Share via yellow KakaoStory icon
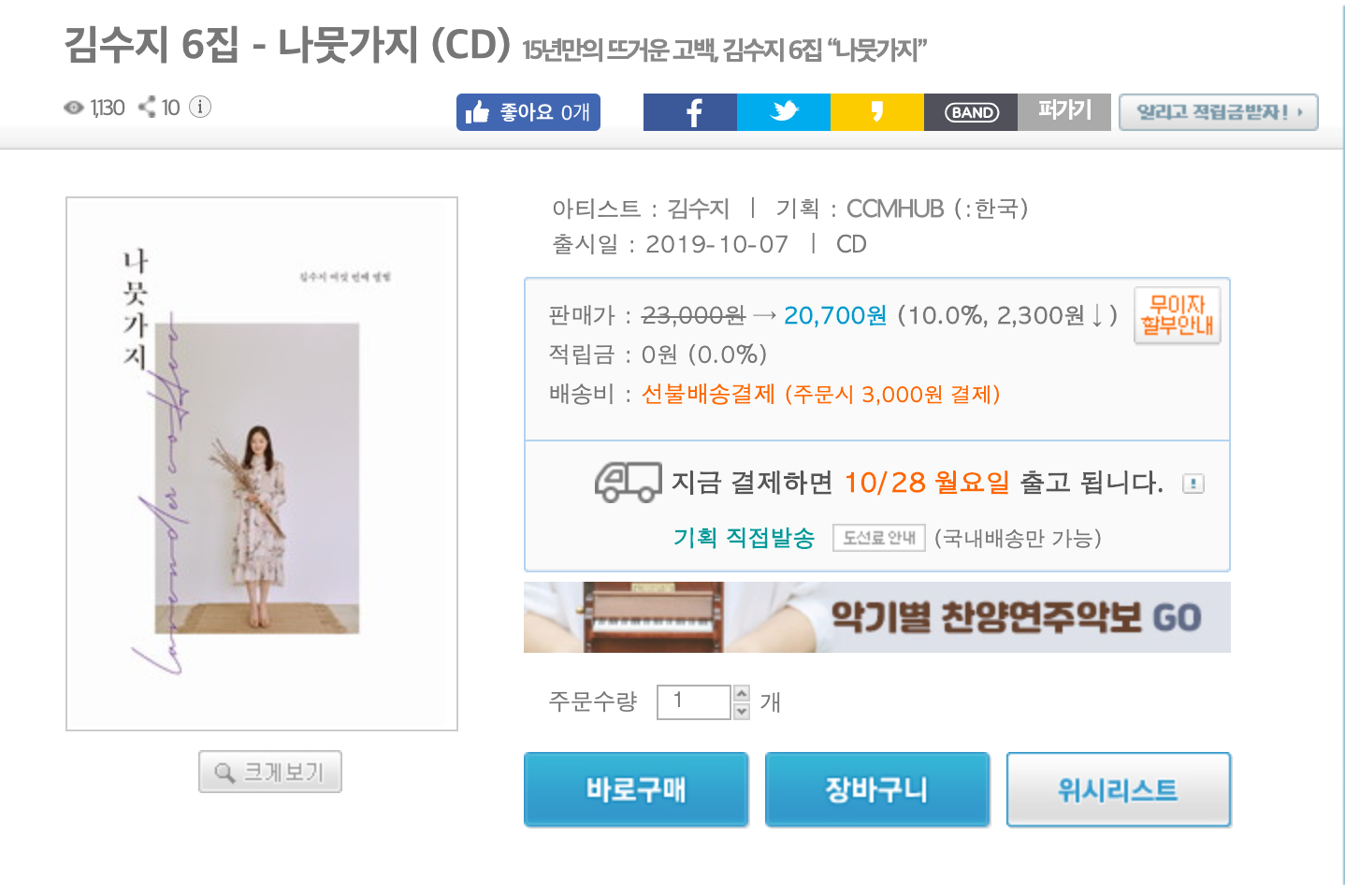Viewport: 1345px width, 896px height. point(877,112)
